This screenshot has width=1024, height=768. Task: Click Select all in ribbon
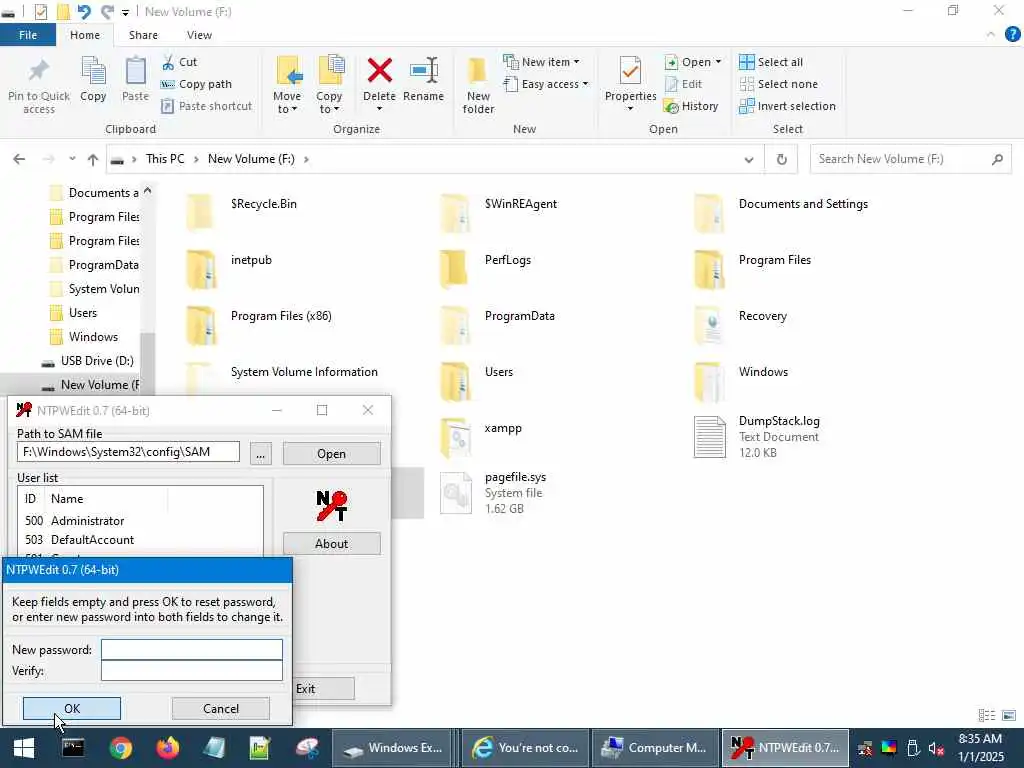(x=771, y=62)
